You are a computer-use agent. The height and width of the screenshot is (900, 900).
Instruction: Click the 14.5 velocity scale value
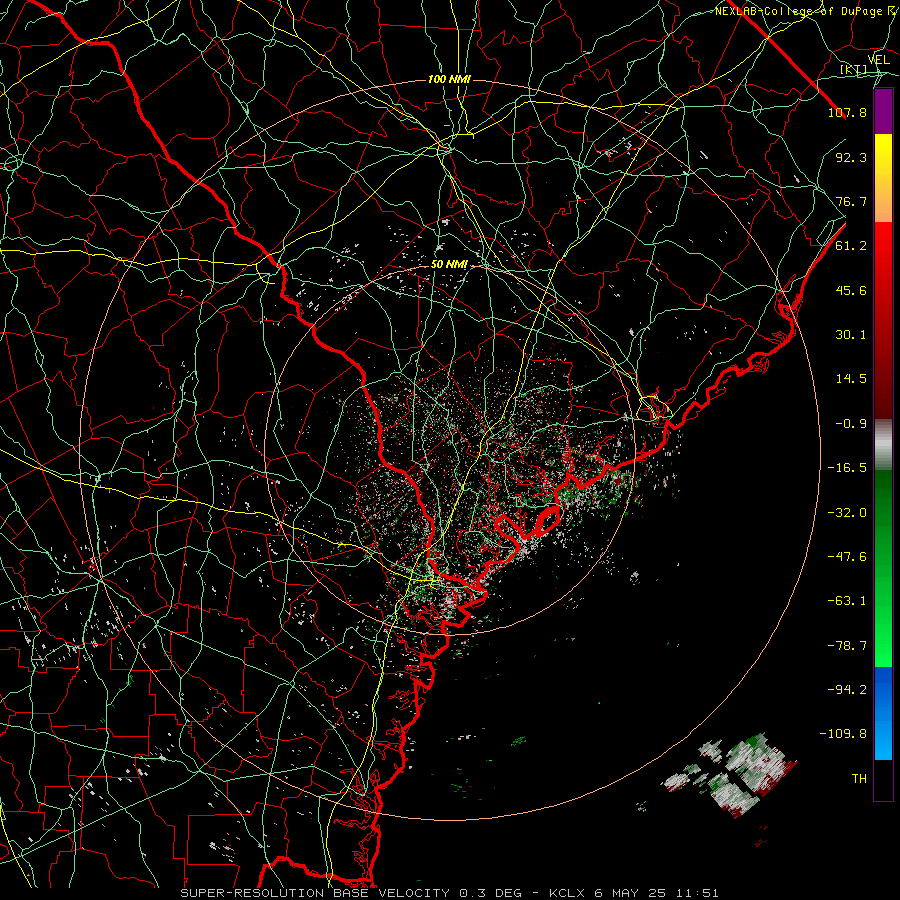(851, 379)
